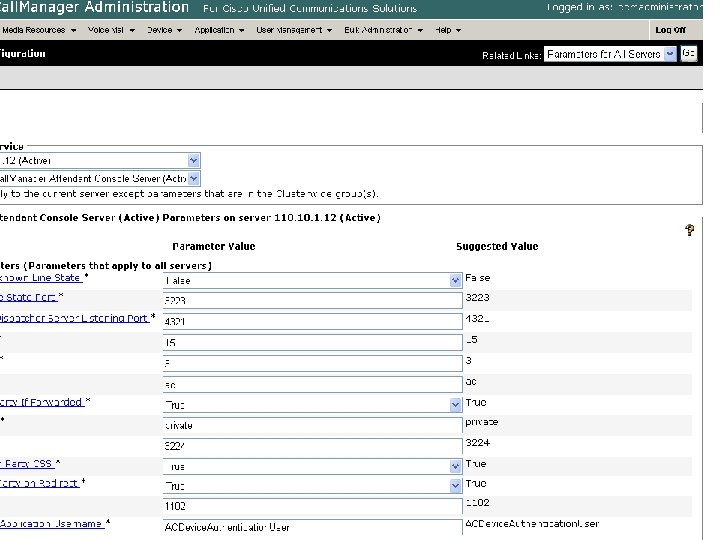Click the Unknown Line State parameter link
This screenshot has height=540, width=720.
point(41,278)
